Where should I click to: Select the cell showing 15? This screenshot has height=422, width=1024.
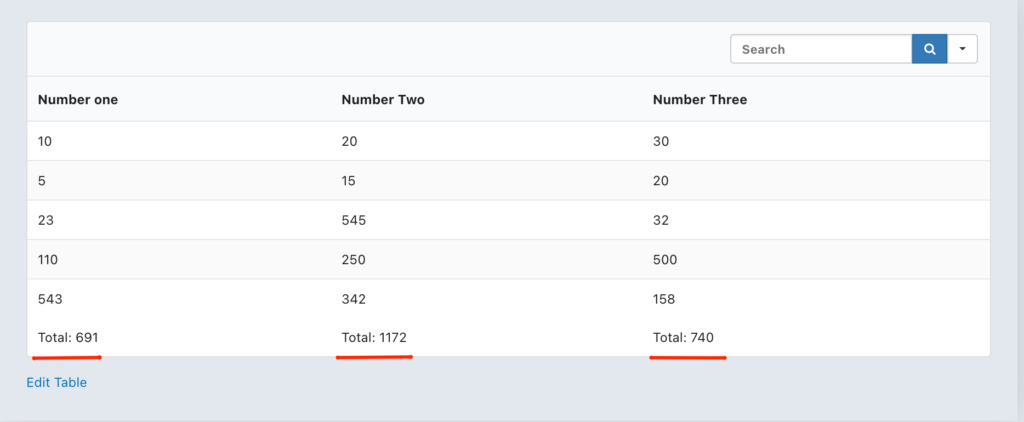click(349, 181)
